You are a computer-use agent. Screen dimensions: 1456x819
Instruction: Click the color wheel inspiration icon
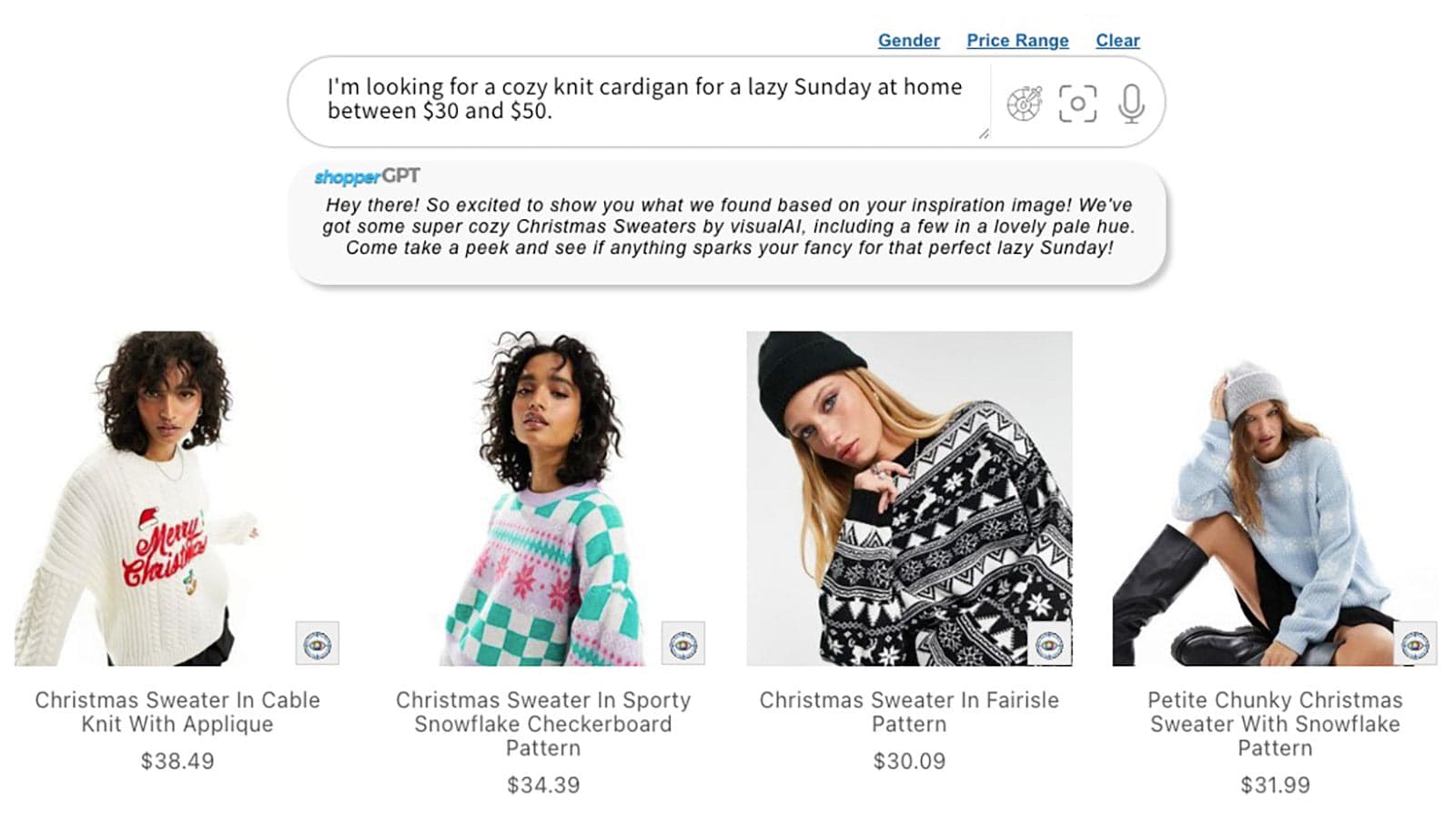click(x=1024, y=103)
